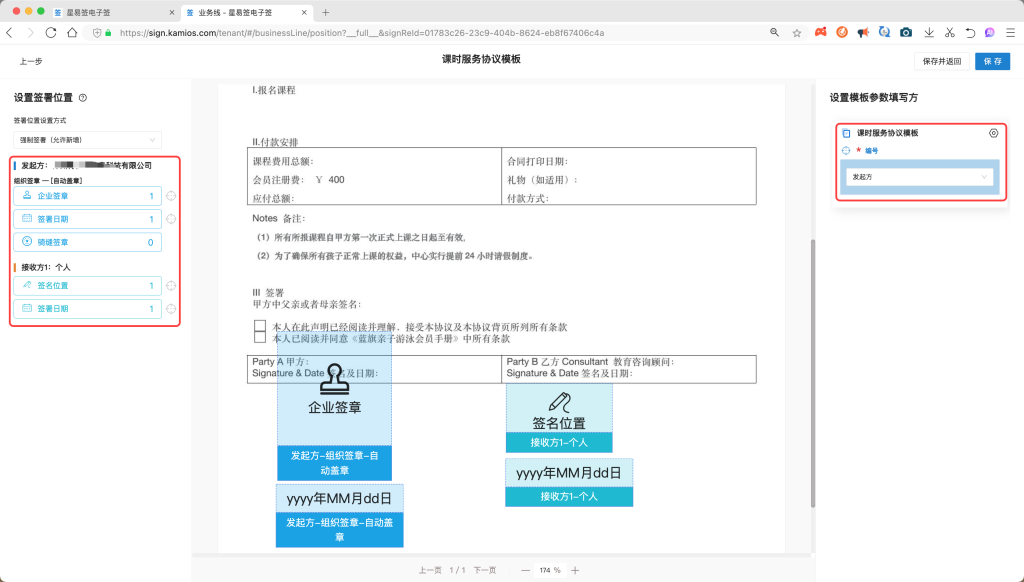Click the site security lock icon
The width and height of the screenshot is (1024, 582).
pyautogui.click(x=108, y=33)
